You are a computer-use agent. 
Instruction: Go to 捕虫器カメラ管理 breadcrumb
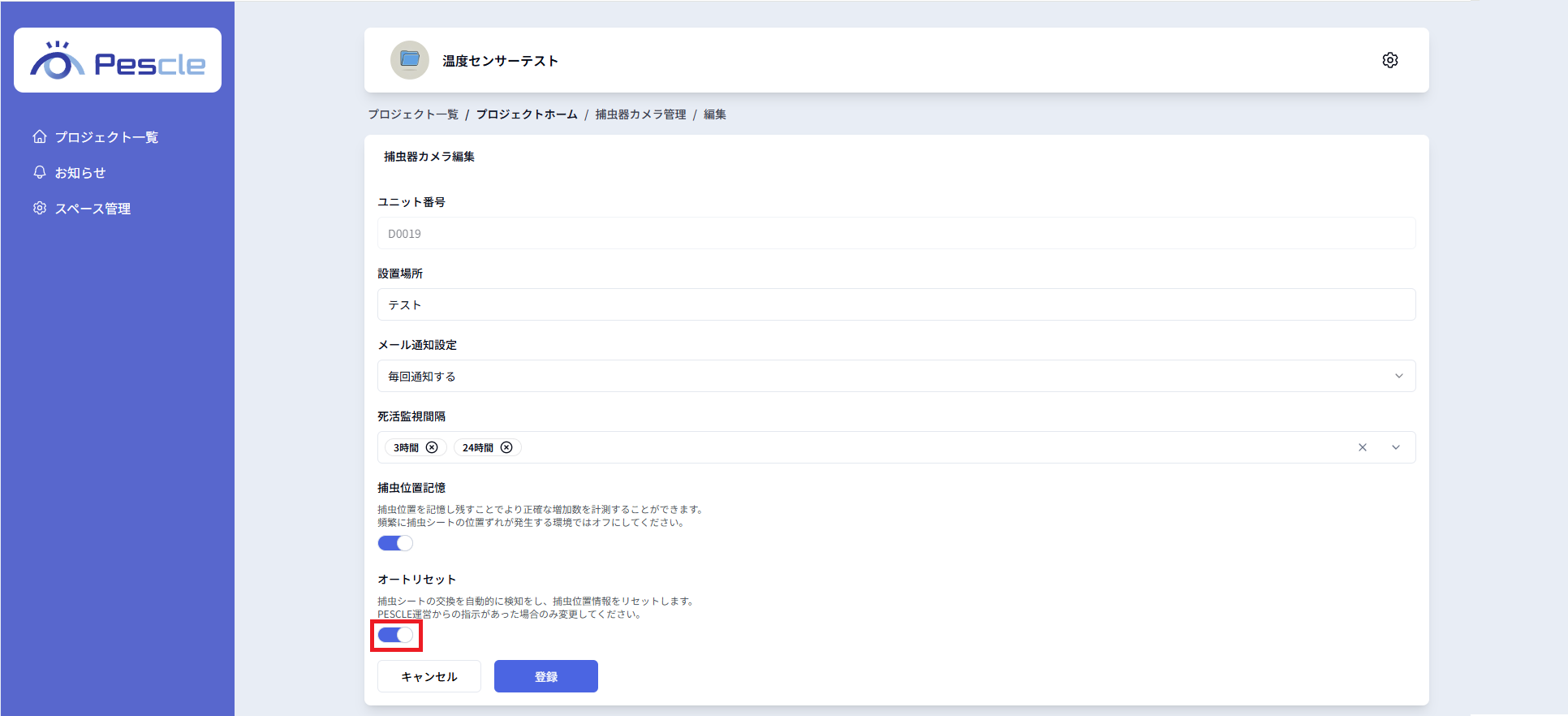click(x=640, y=114)
